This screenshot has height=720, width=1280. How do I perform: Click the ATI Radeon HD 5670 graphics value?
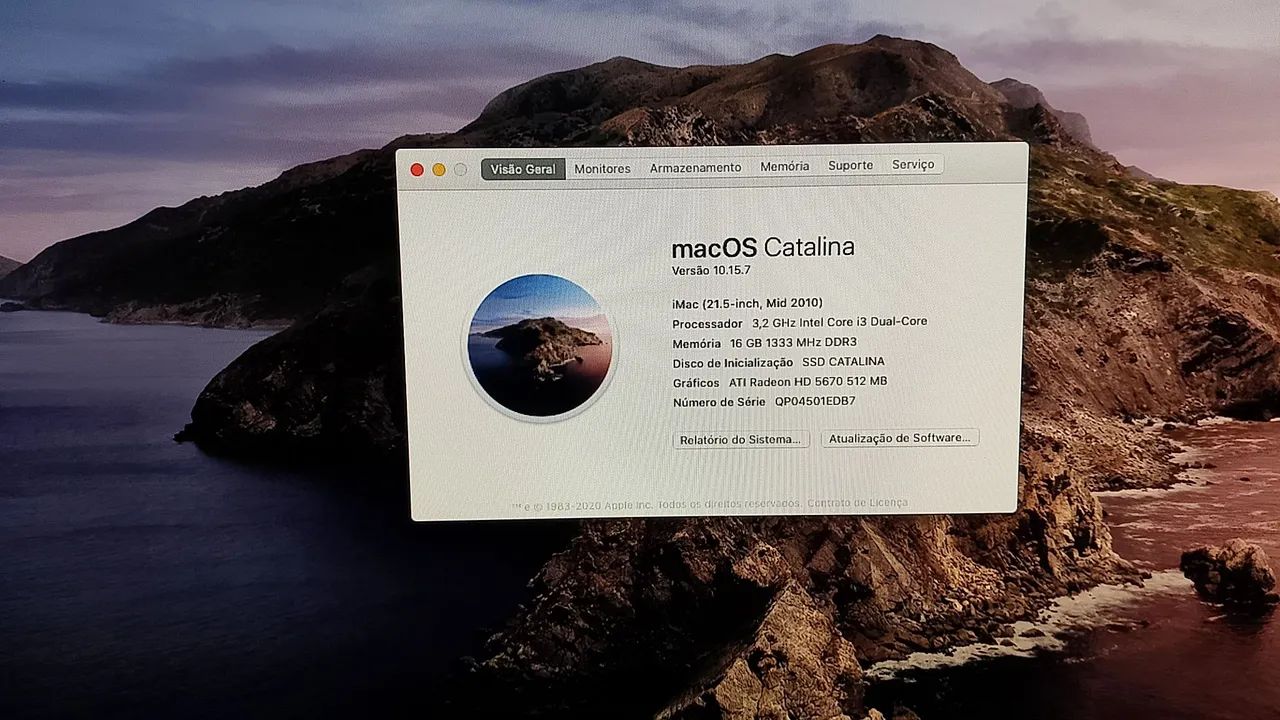808,381
